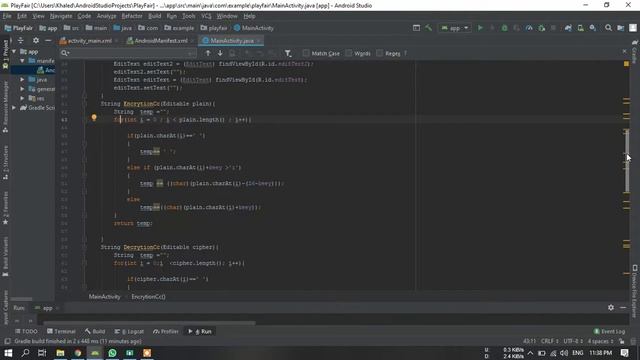Open the AVD Manager phone icon
This screenshot has height=360, width=640.
pyautogui.click(x=580, y=28)
